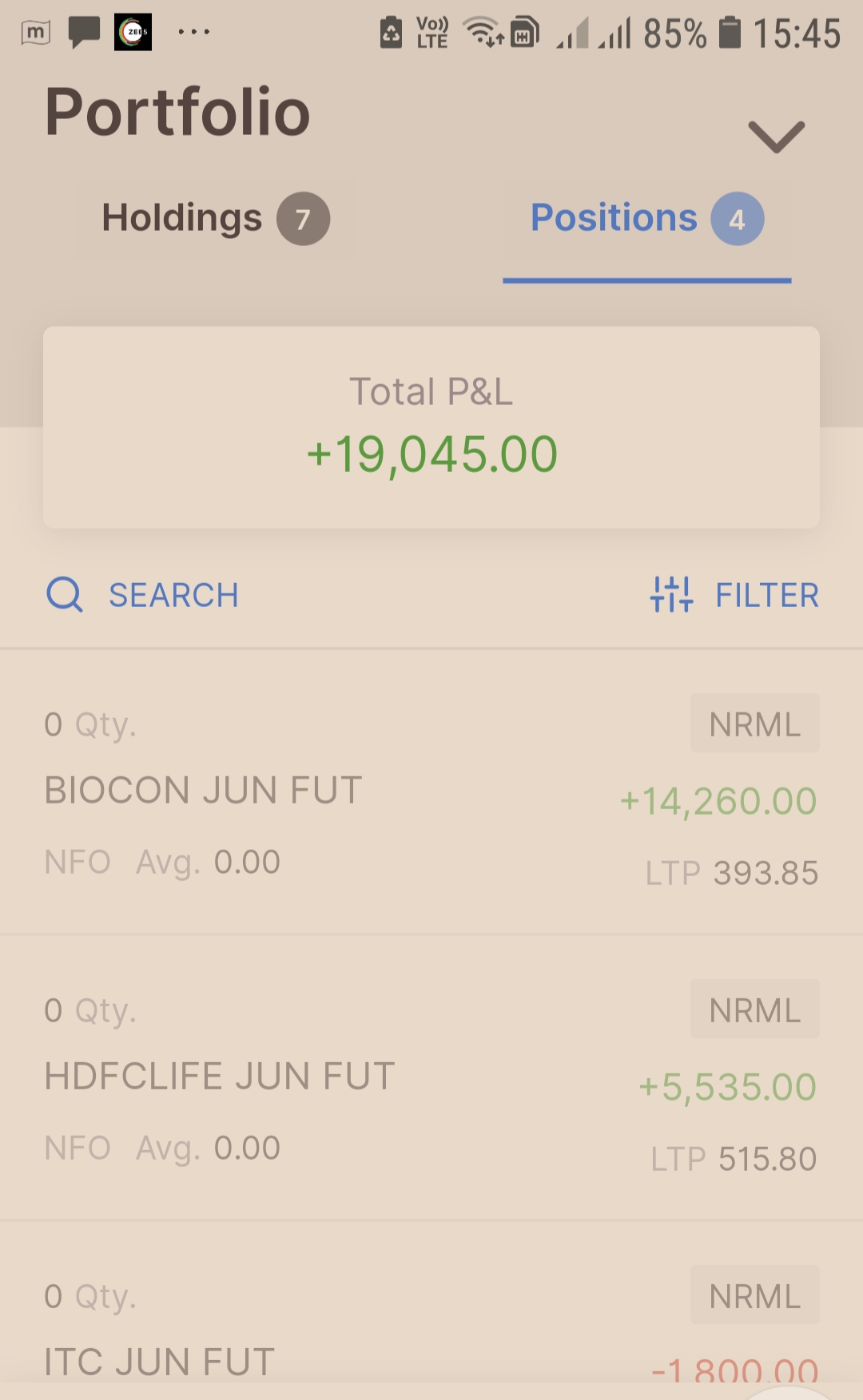Tap the SEARCH label
863x1400 pixels.
click(x=173, y=596)
